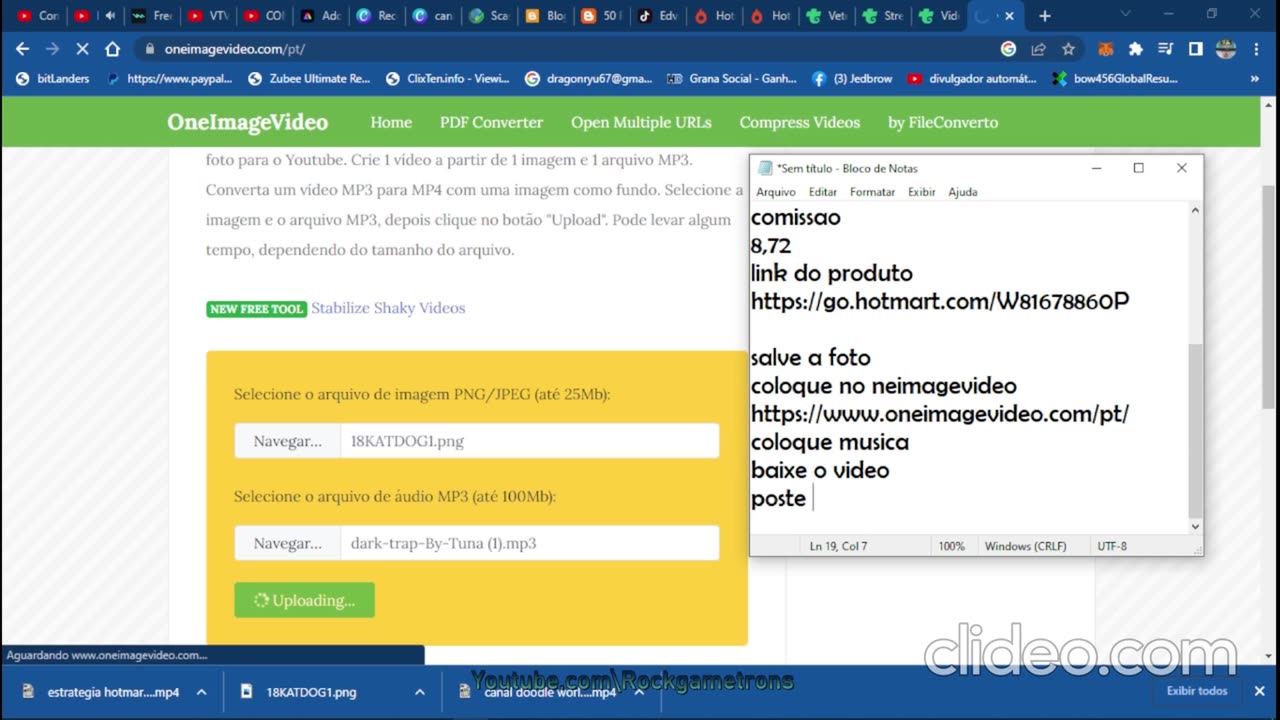
Task: Go back in browser history
Action: [23, 49]
